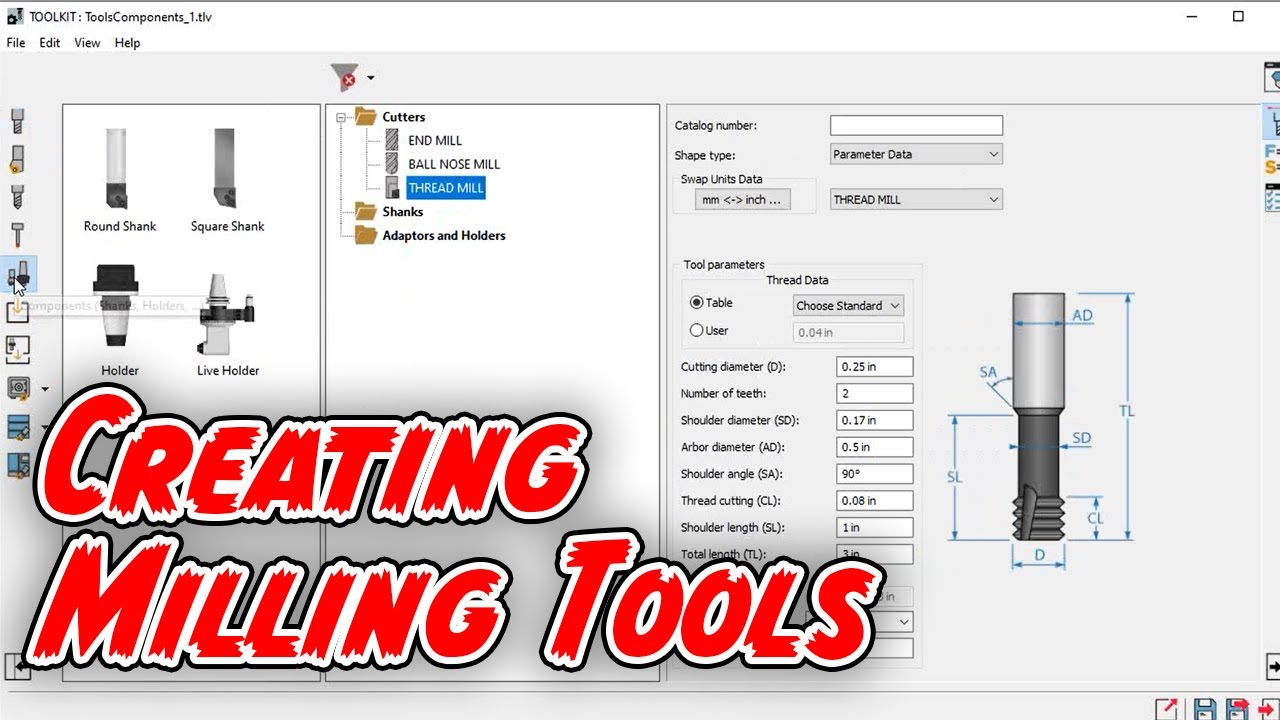Click the bottom-right exit icon with red arrow
This screenshot has width=1280, height=720.
click(x=1270, y=709)
